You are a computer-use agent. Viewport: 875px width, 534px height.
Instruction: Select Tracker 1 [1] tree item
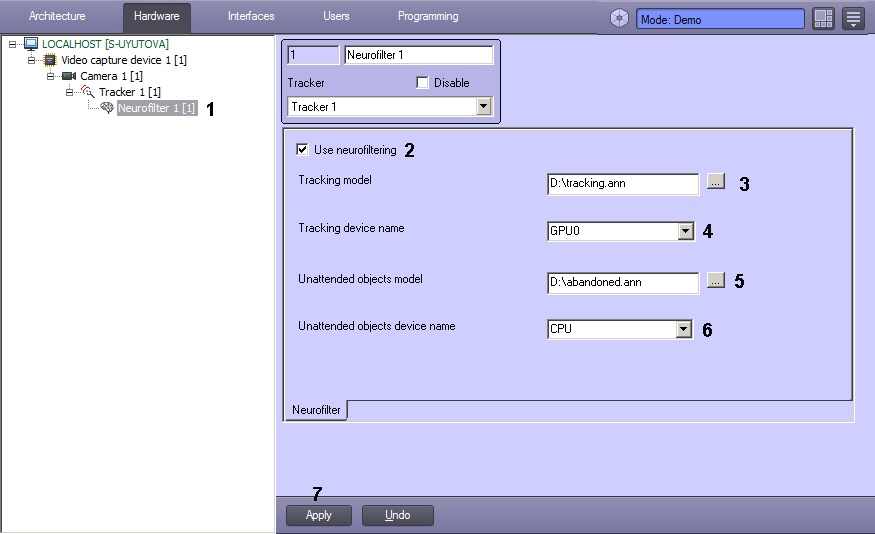point(129,92)
